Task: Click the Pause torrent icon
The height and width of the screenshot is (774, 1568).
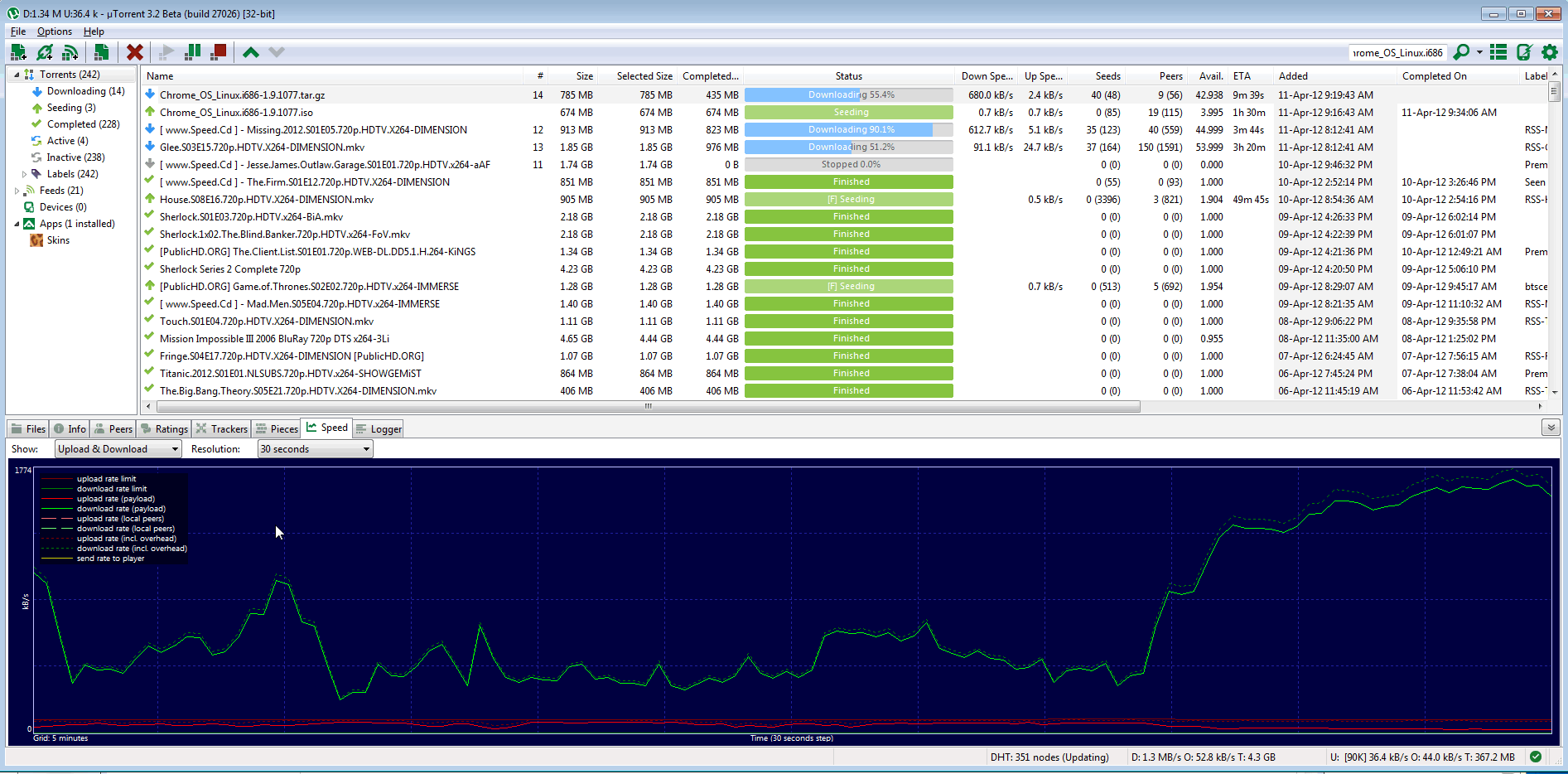Action: [193, 52]
